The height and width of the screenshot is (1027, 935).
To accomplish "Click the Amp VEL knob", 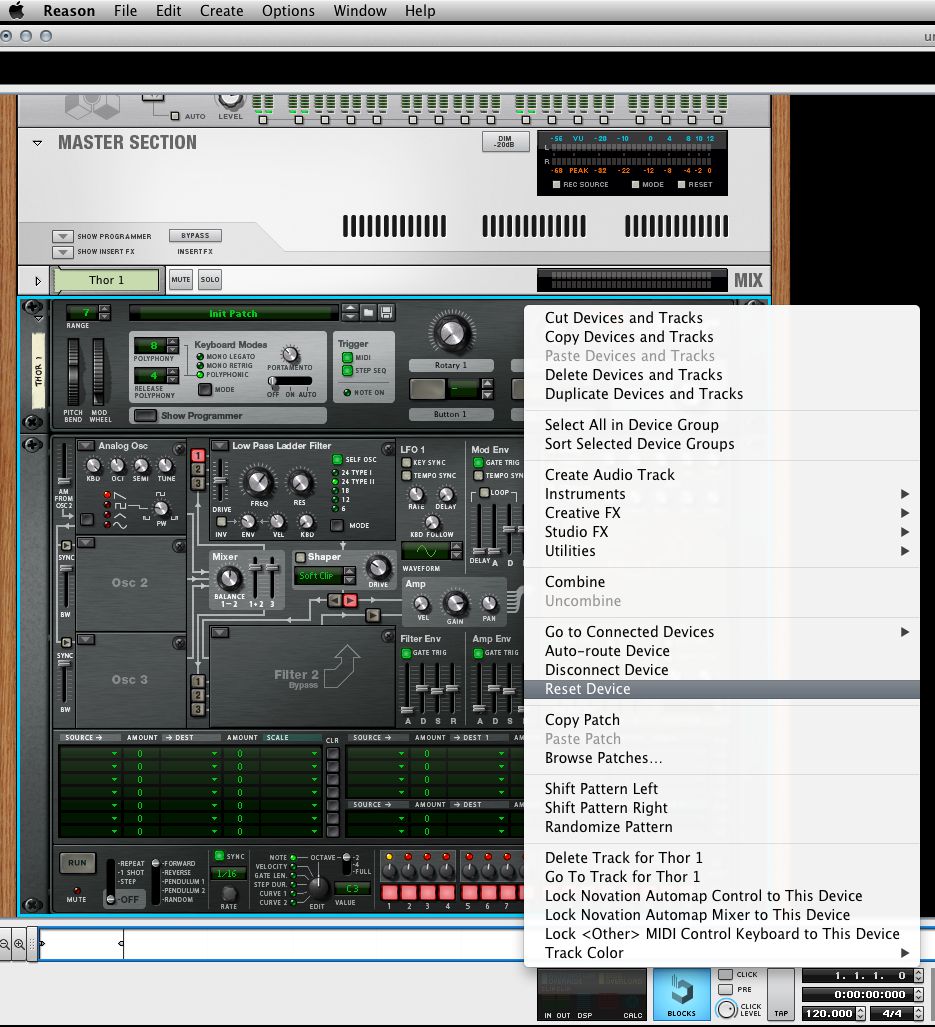I will [422, 604].
